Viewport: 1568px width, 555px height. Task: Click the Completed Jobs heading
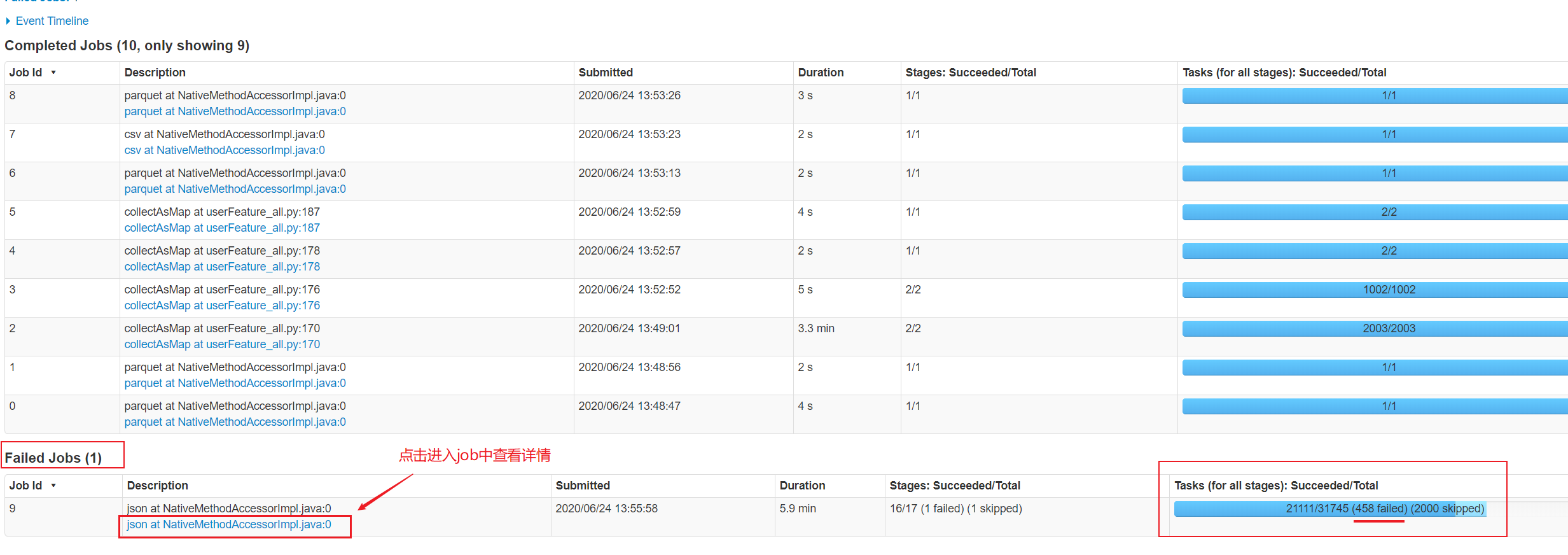(x=127, y=46)
